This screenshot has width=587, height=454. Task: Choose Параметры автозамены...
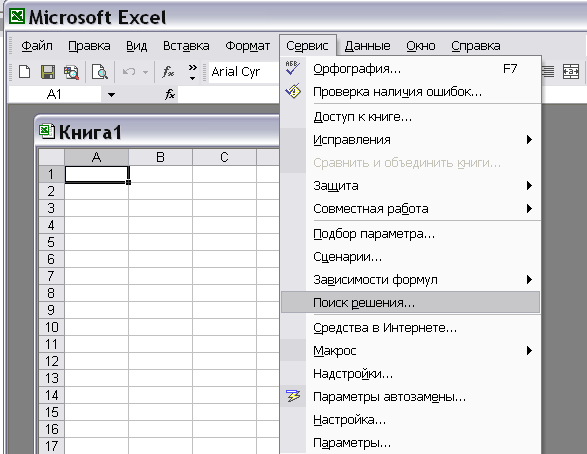410,397
